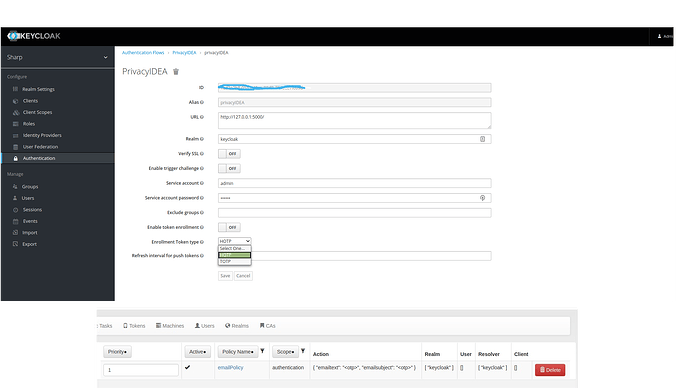Screen dimensions: 690x388
Task: Open the Import sidebar item
Action: (29, 232)
